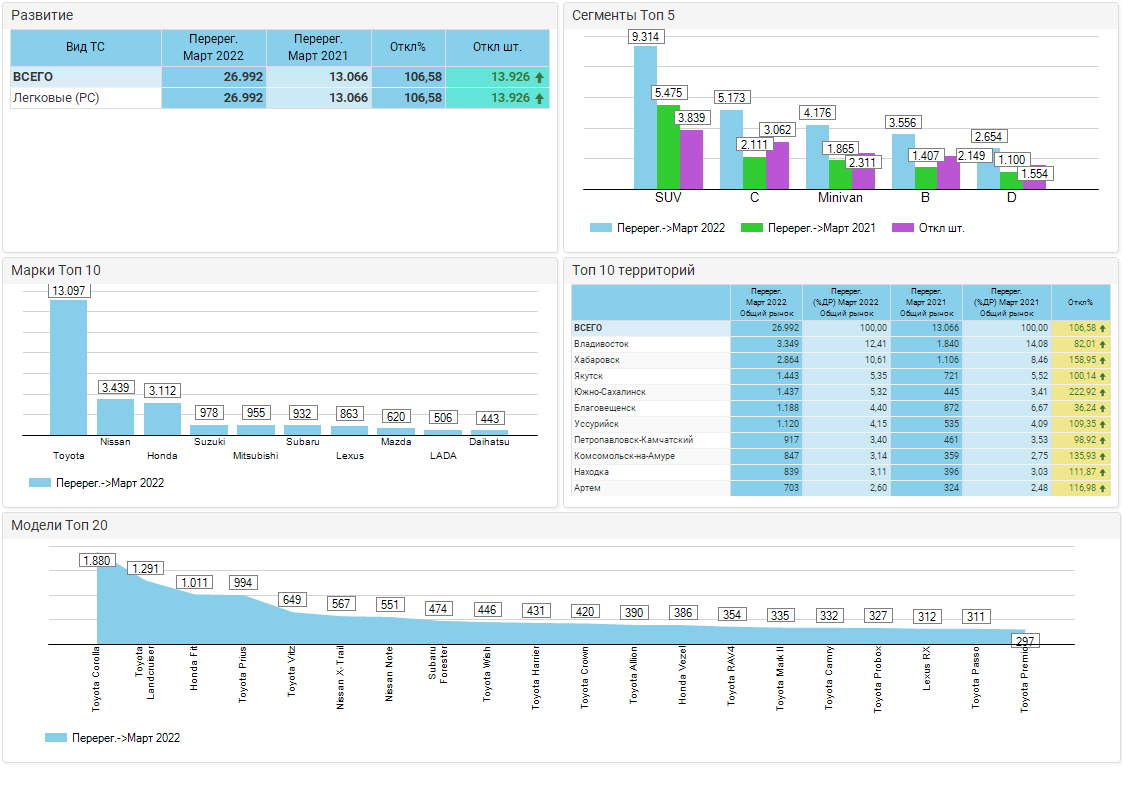The image size is (1122, 793).
Task: Click the green arrow in Легковые (PC) row
Action: 539,98
